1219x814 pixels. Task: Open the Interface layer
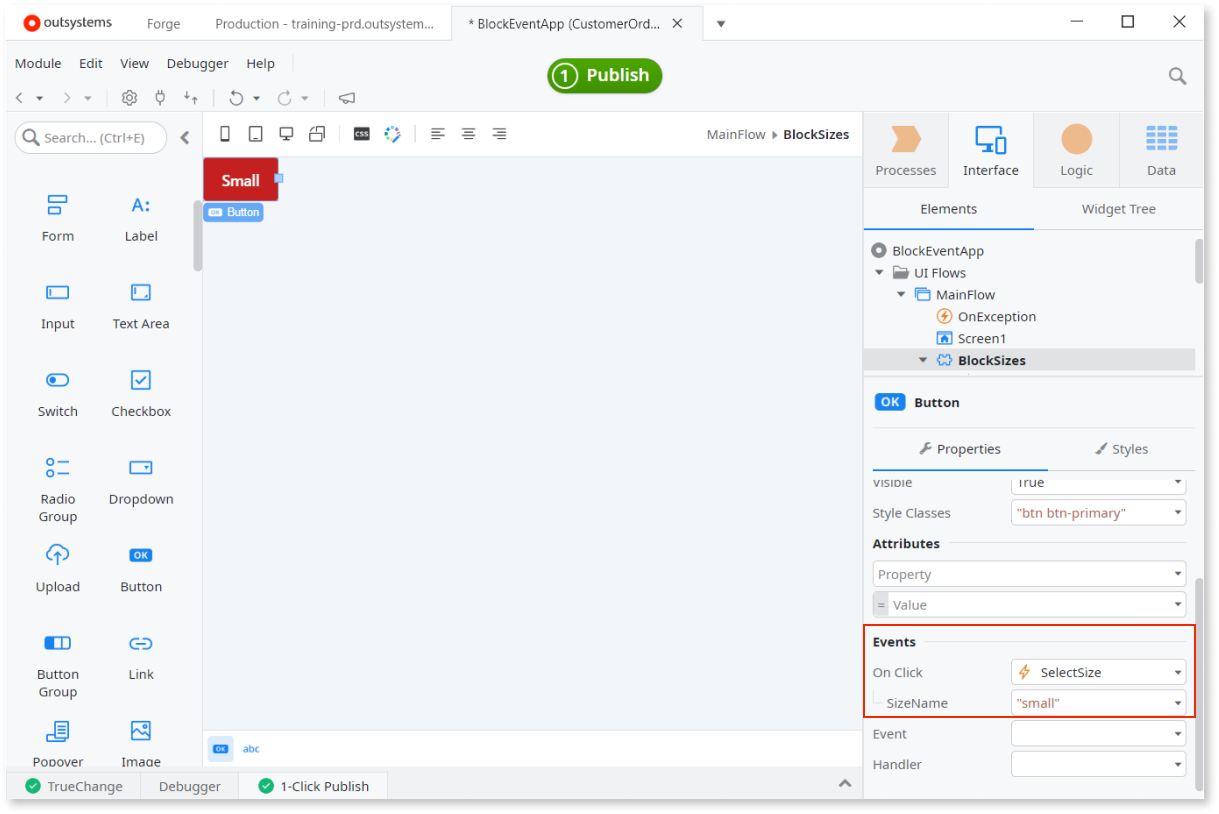click(x=990, y=151)
